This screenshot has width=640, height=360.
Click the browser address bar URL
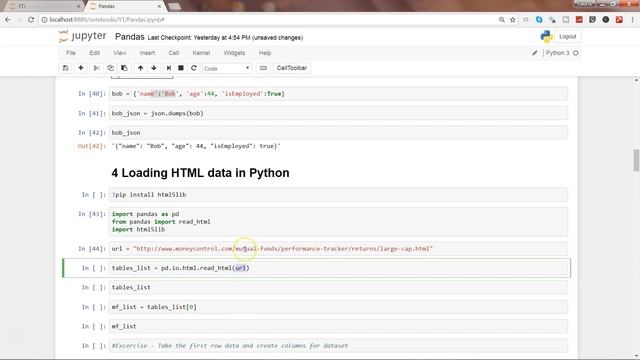point(107,20)
